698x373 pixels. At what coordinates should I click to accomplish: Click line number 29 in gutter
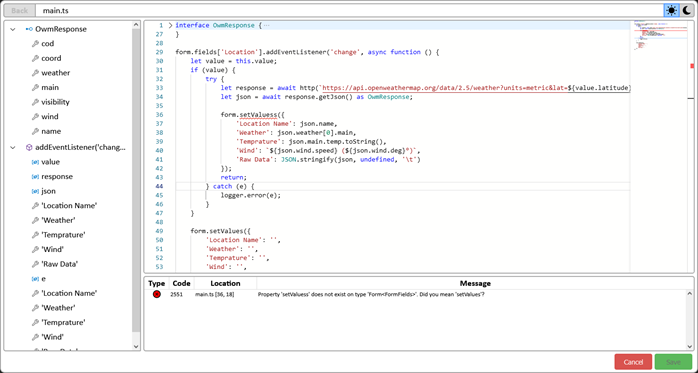tap(159, 52)
